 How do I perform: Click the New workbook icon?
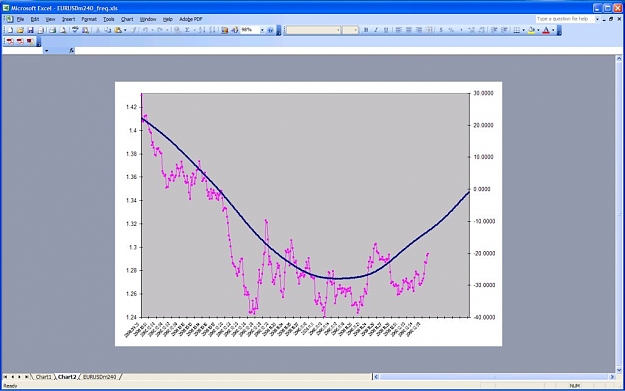[x=10, y=30]
